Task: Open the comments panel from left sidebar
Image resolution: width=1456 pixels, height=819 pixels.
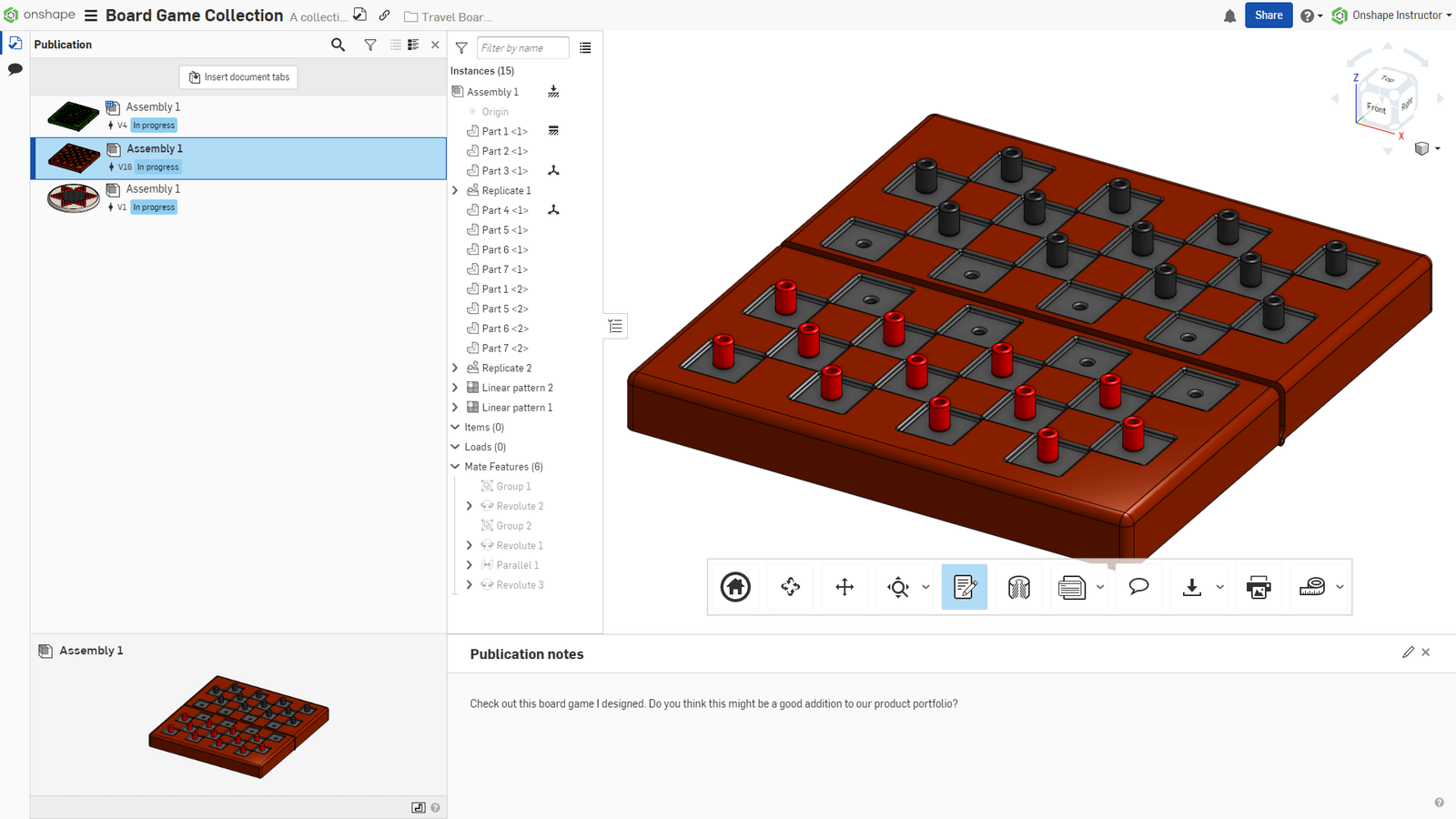Action: [x=15, y=69]
